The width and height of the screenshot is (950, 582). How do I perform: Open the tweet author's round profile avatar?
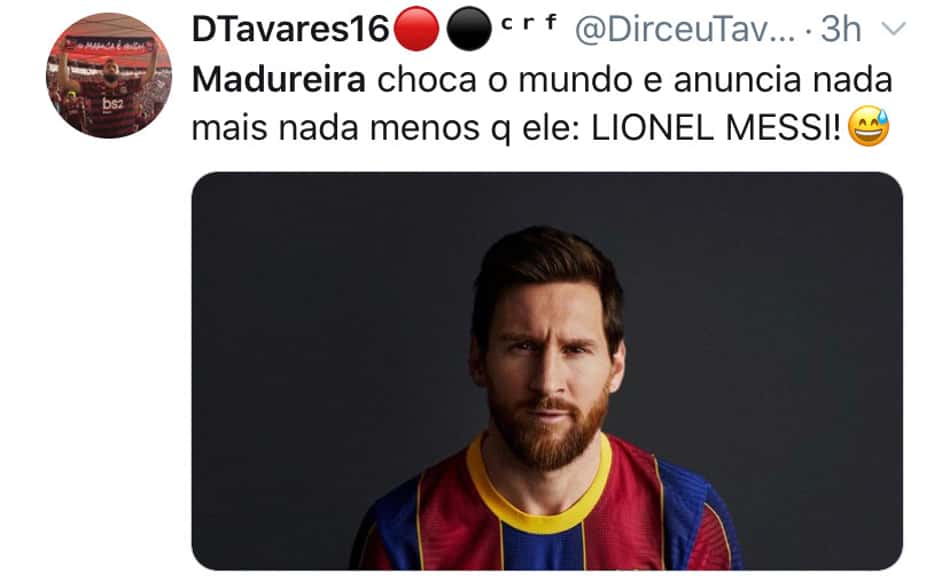coord(109,76)
